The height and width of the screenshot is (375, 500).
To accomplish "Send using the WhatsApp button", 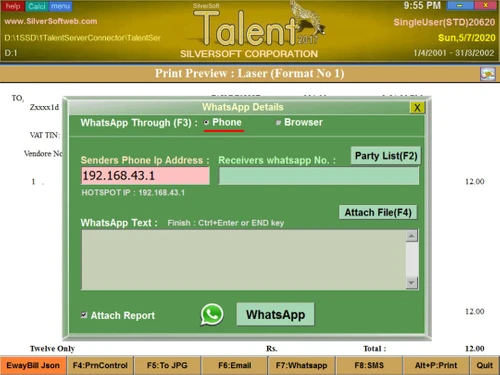I will tap(275, 314).
